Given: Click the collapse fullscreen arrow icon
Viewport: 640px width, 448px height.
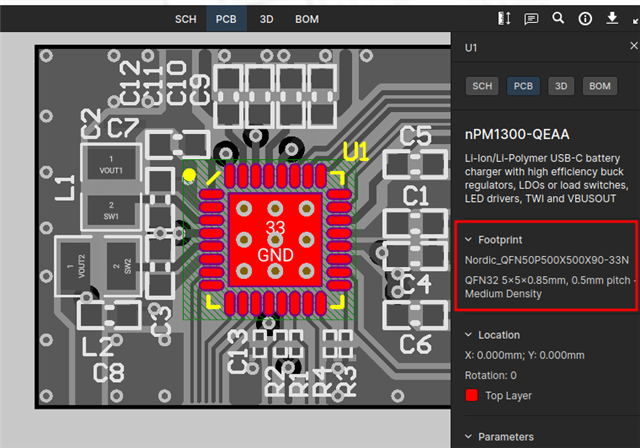Looking at the screenshot, I should click(x=635, y=21).
